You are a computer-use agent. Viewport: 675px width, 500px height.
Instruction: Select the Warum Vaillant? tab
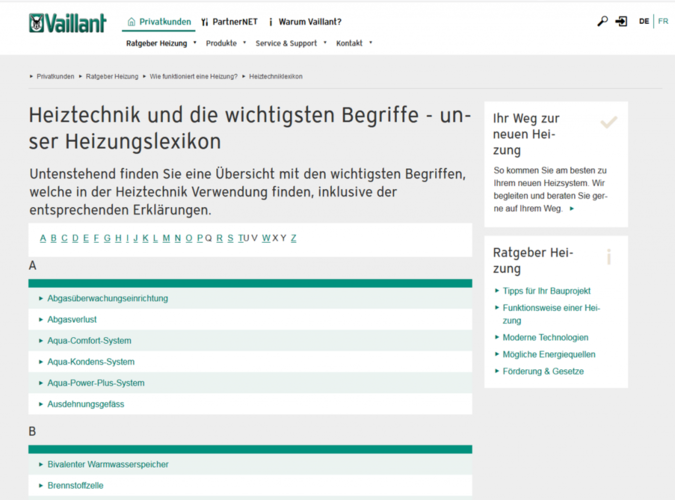pyautogui.click(x=305, y=22)
